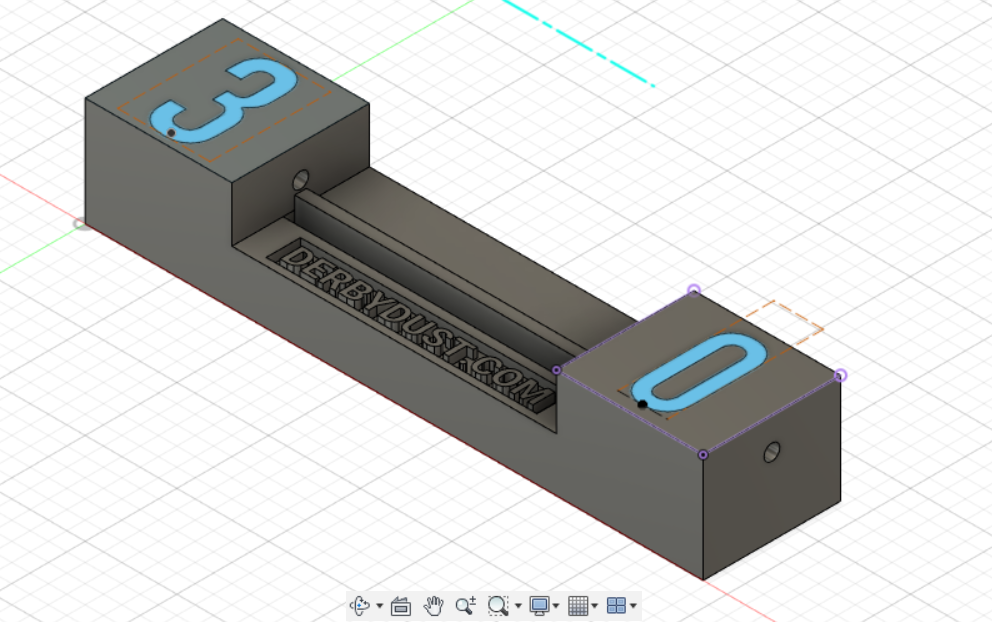Image resolution: width=992 pixels, height=622 pixels.
Task: Select the Orbit tool in navigation bar
Action: [360, 605]
